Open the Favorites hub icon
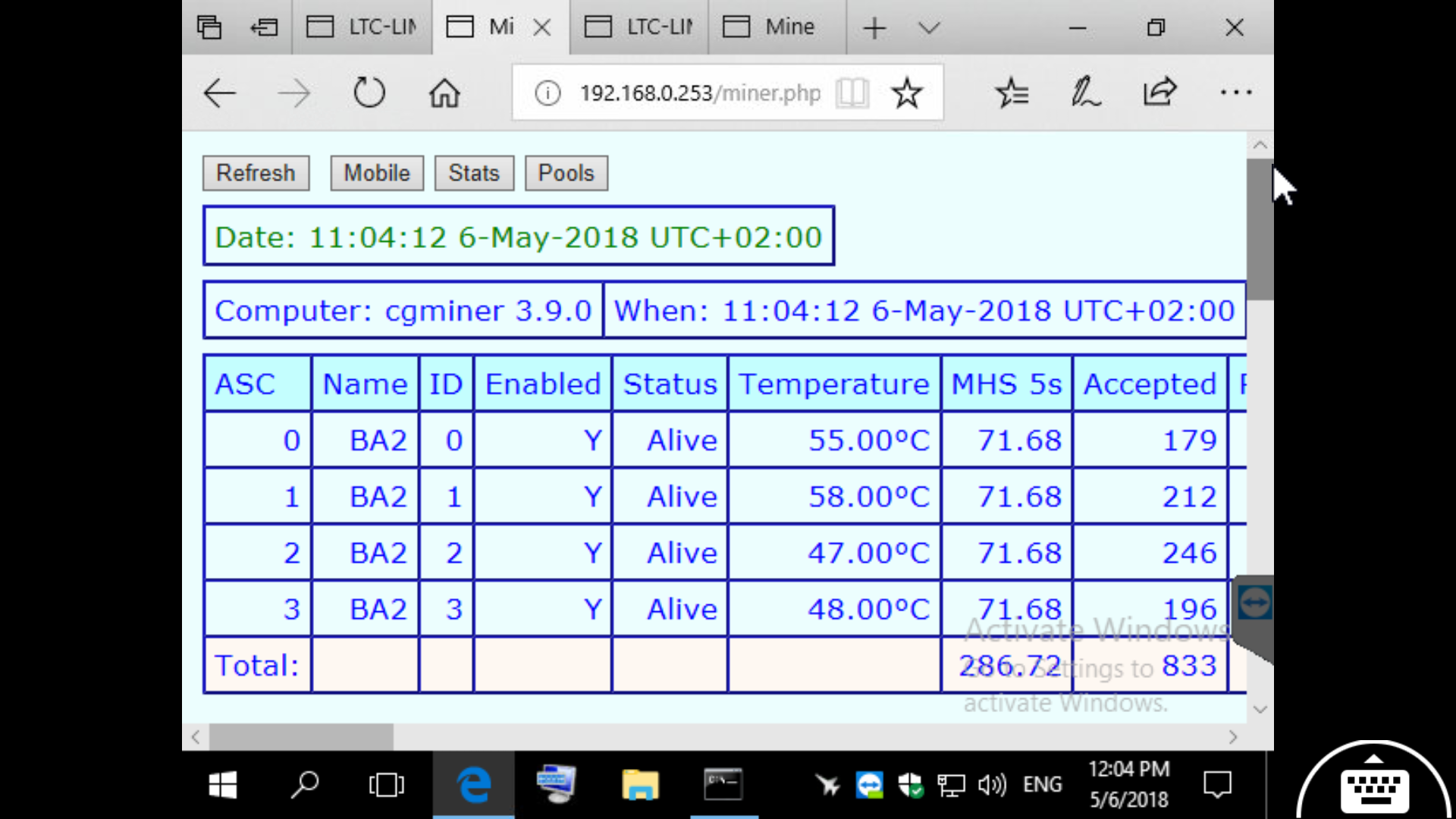The image size is (1456, 819). [x=1012, y=93]
